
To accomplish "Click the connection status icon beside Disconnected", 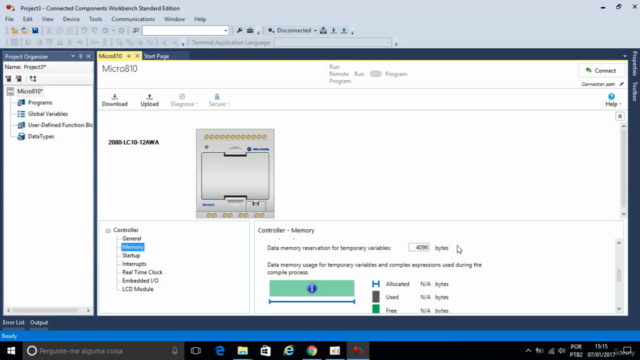I will (271, 31).
